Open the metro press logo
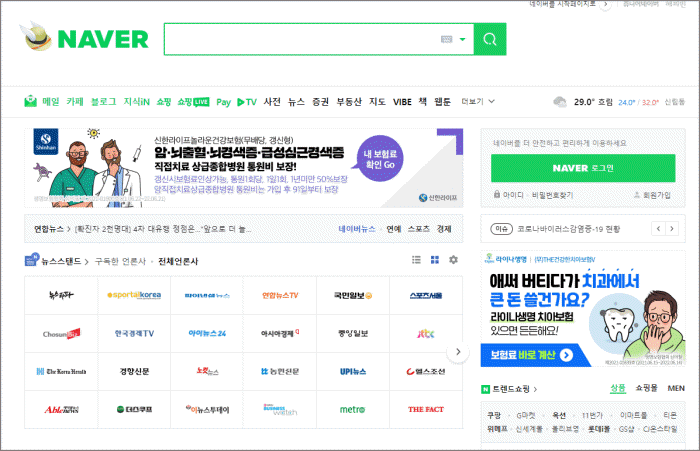 point(353,409)
